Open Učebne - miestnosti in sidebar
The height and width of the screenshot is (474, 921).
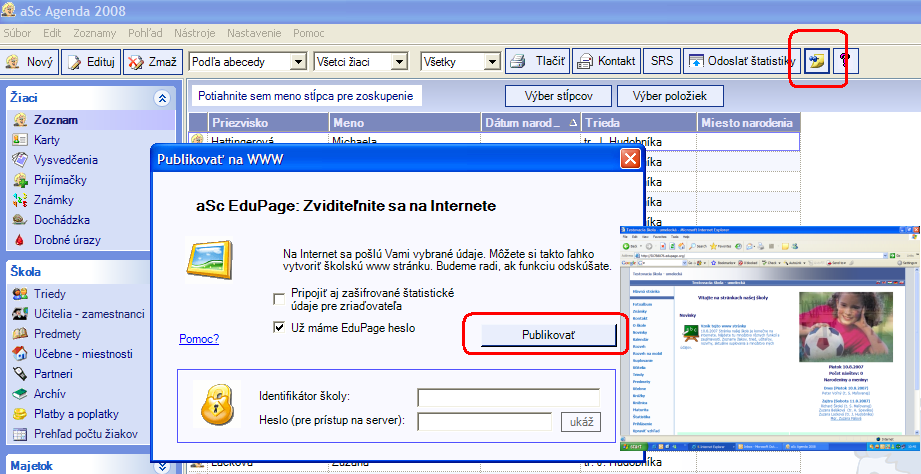pyautogui.click(x=83, y=354)
